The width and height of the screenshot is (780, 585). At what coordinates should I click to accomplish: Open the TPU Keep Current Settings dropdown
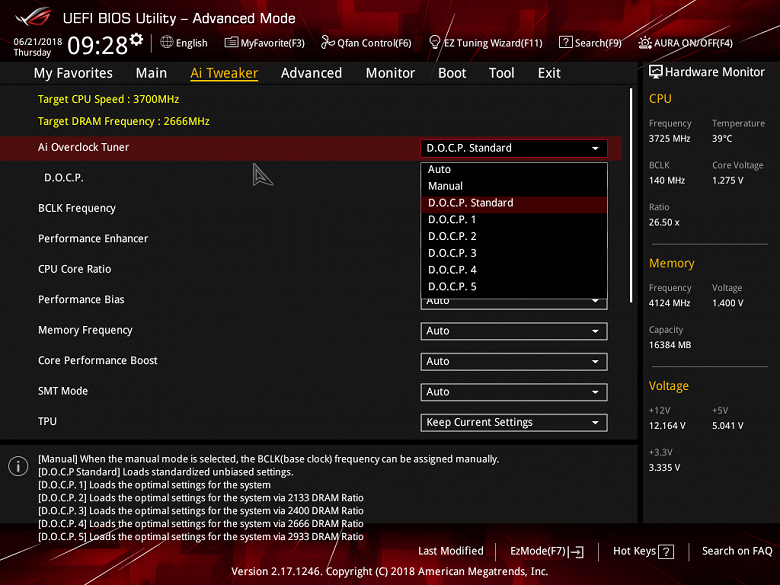tap(514, 423)
